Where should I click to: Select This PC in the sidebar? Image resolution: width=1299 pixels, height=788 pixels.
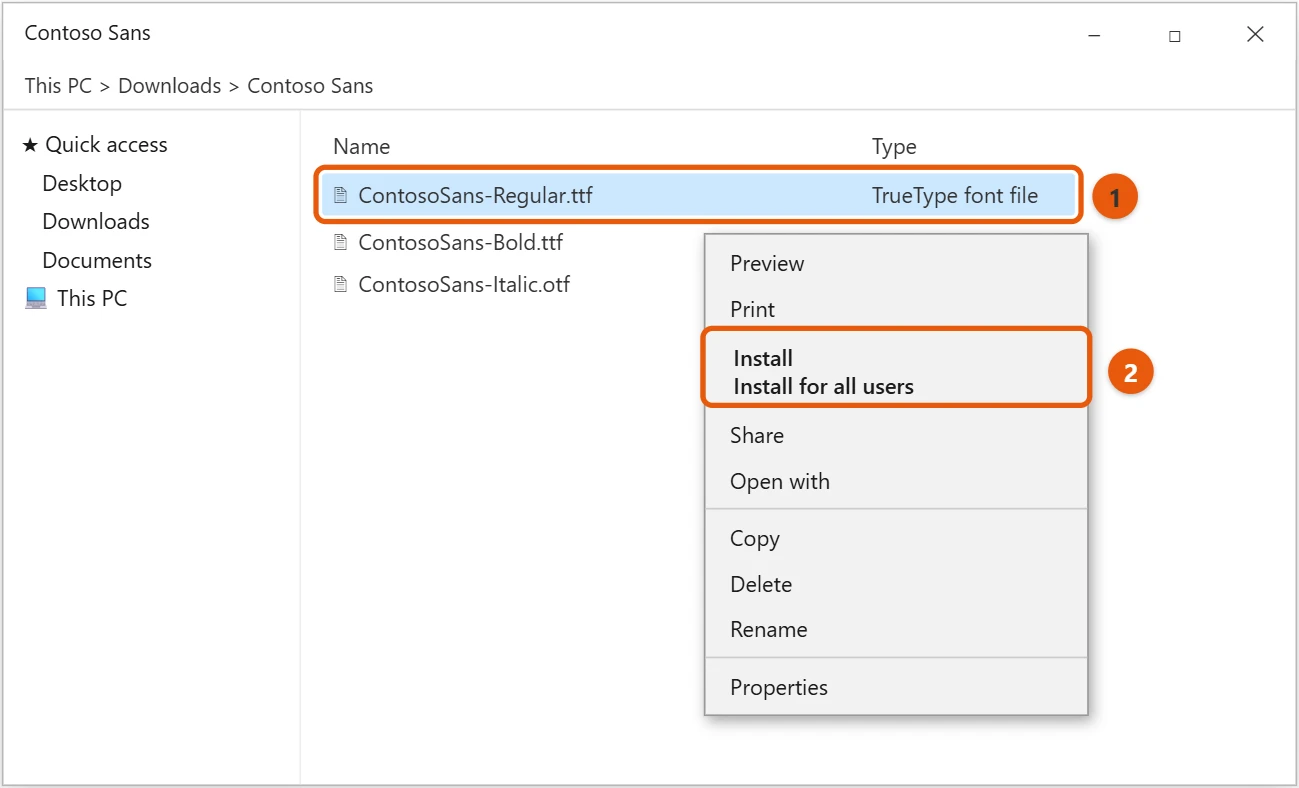[x=92, y=299]
